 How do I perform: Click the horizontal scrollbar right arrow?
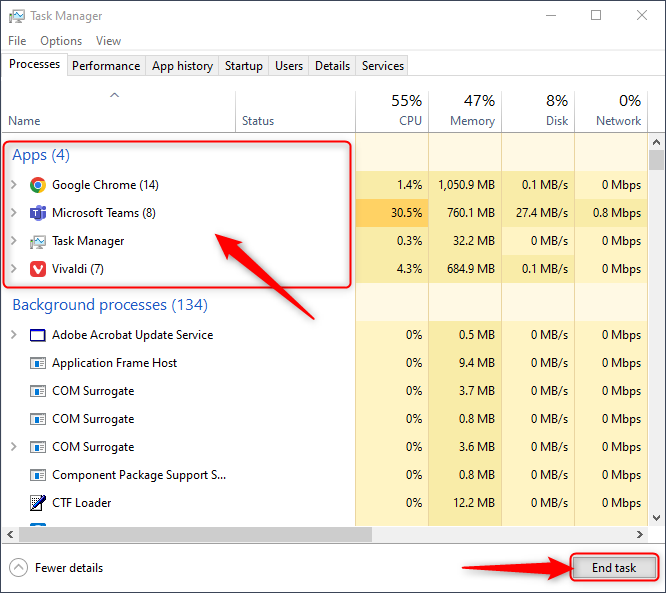pos(640,534)
